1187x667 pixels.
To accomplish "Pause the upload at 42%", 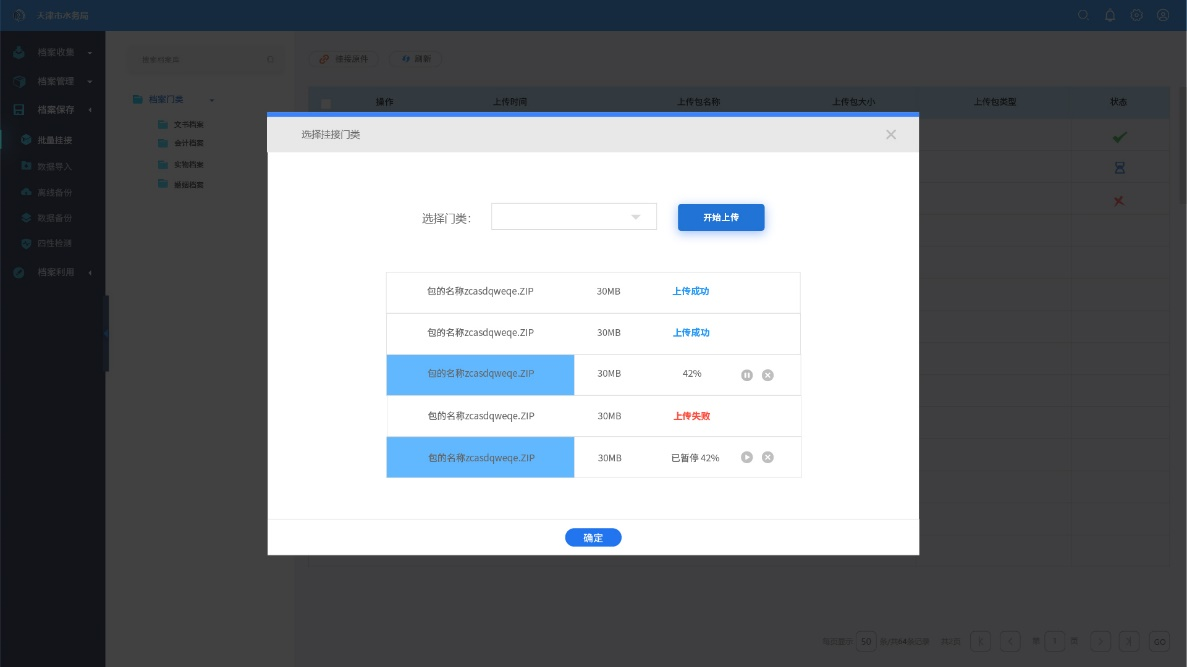I will pyautogui.click(x=747, y=375).
